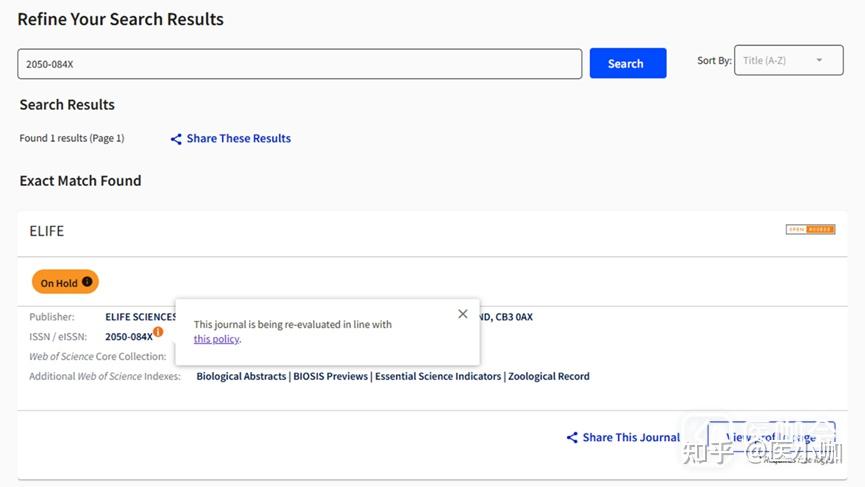Open the "this policy" link
Image resolution: width=865 pixels, height=487 pixels.
tap(216, 339)
